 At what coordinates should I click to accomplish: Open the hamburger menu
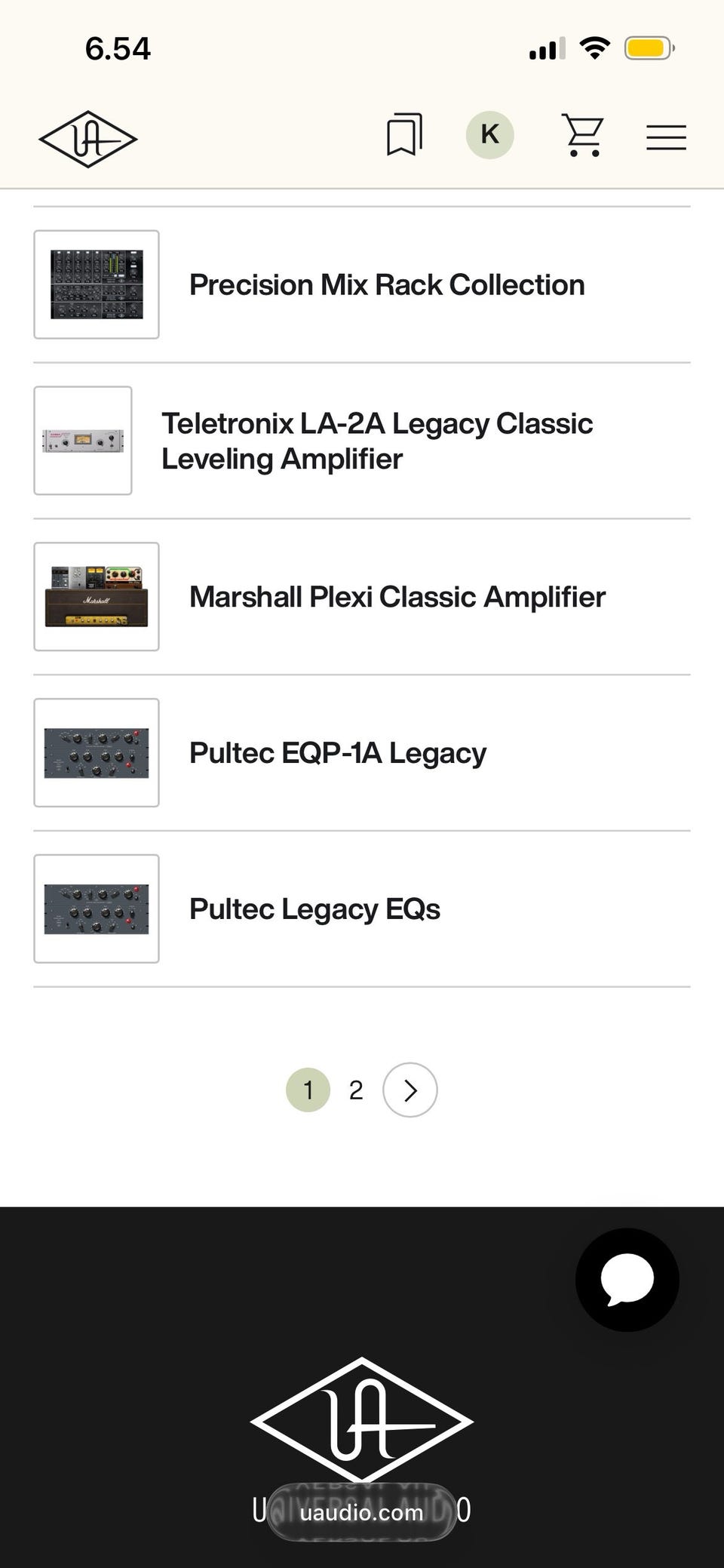(666, 137)
